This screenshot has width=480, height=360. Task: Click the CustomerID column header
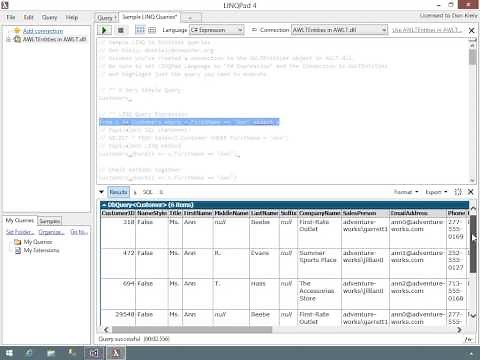coord(118,213)
